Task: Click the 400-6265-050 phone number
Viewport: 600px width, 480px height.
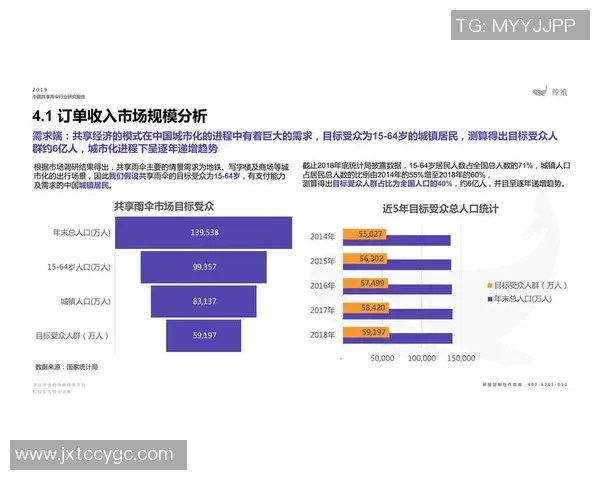Action: coord(547,384)
